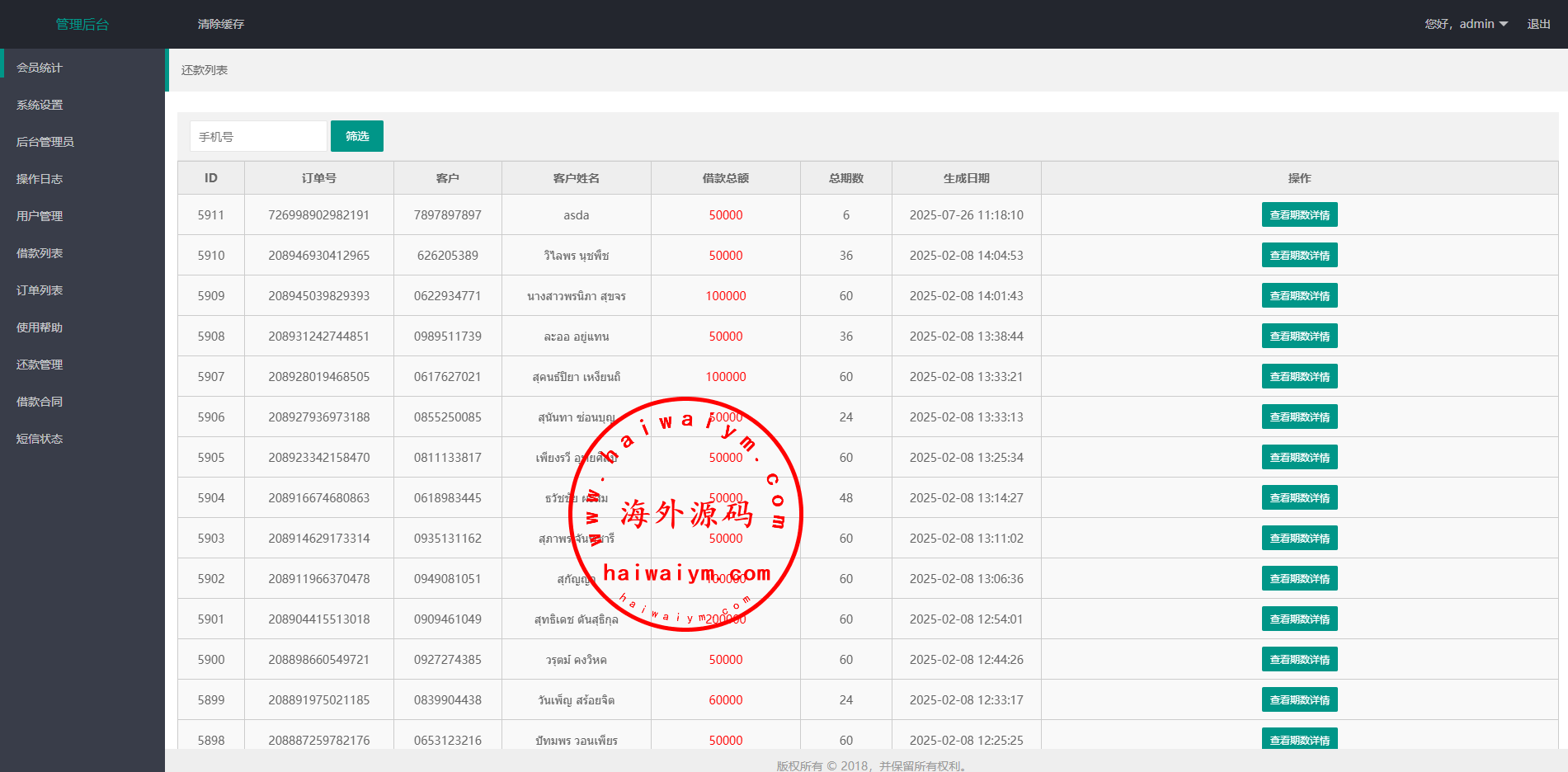The image size is (1568, 772).
Task: View period details for ID 5911
Action: pyautogui.click(x=1299, y=214)
